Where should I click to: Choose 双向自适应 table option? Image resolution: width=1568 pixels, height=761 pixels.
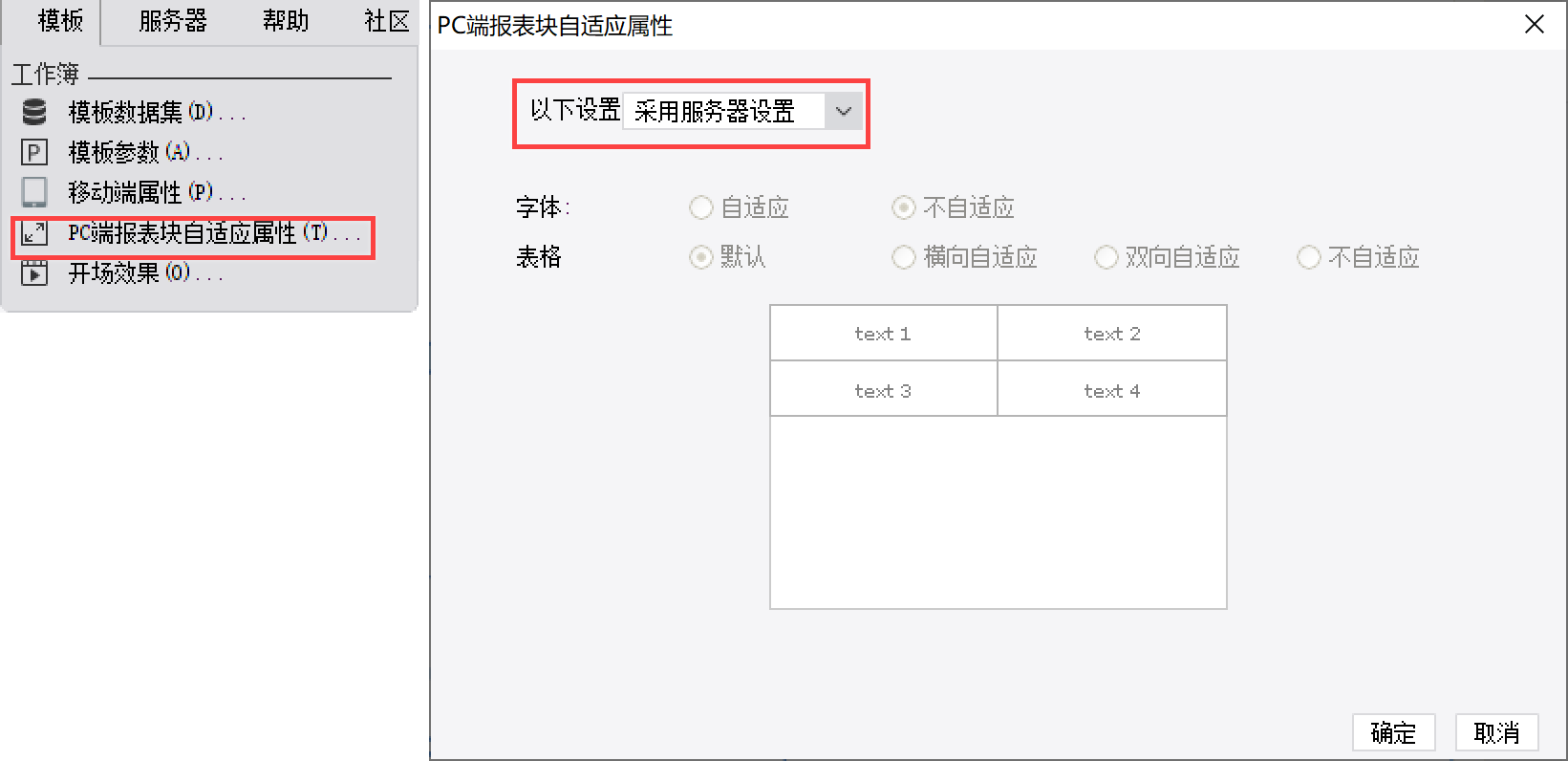[x=1106, y=257]
